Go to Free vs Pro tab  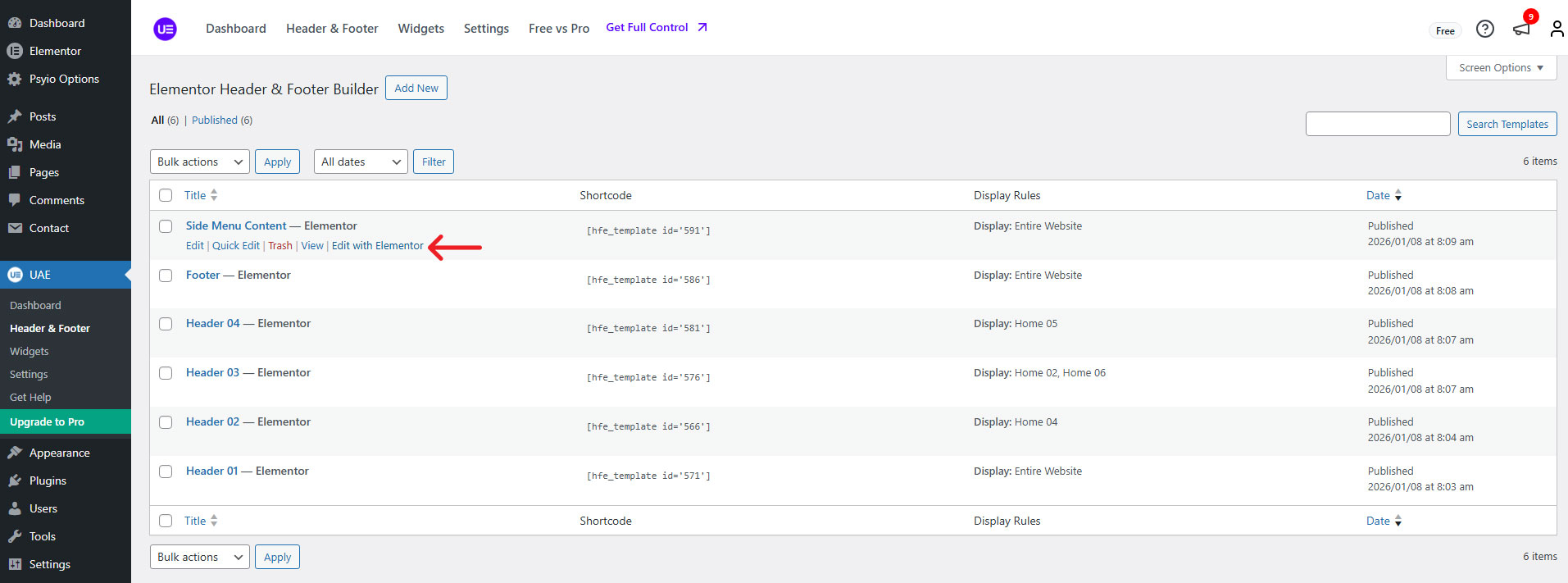coord(558,29)
